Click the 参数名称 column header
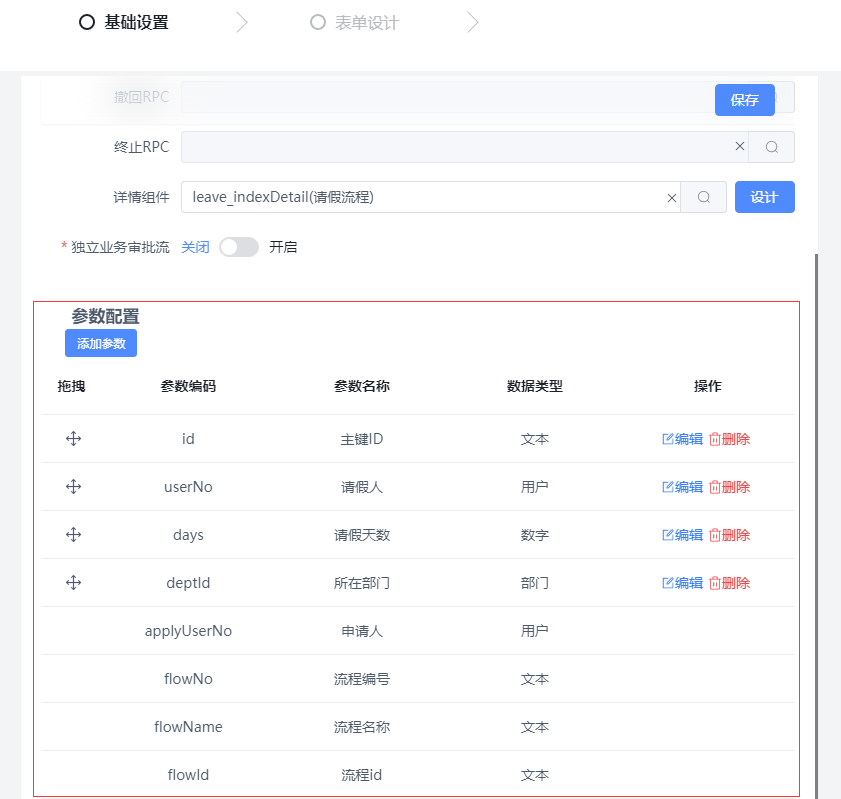Viewport: 841px width, 799px height. point(362,386)
